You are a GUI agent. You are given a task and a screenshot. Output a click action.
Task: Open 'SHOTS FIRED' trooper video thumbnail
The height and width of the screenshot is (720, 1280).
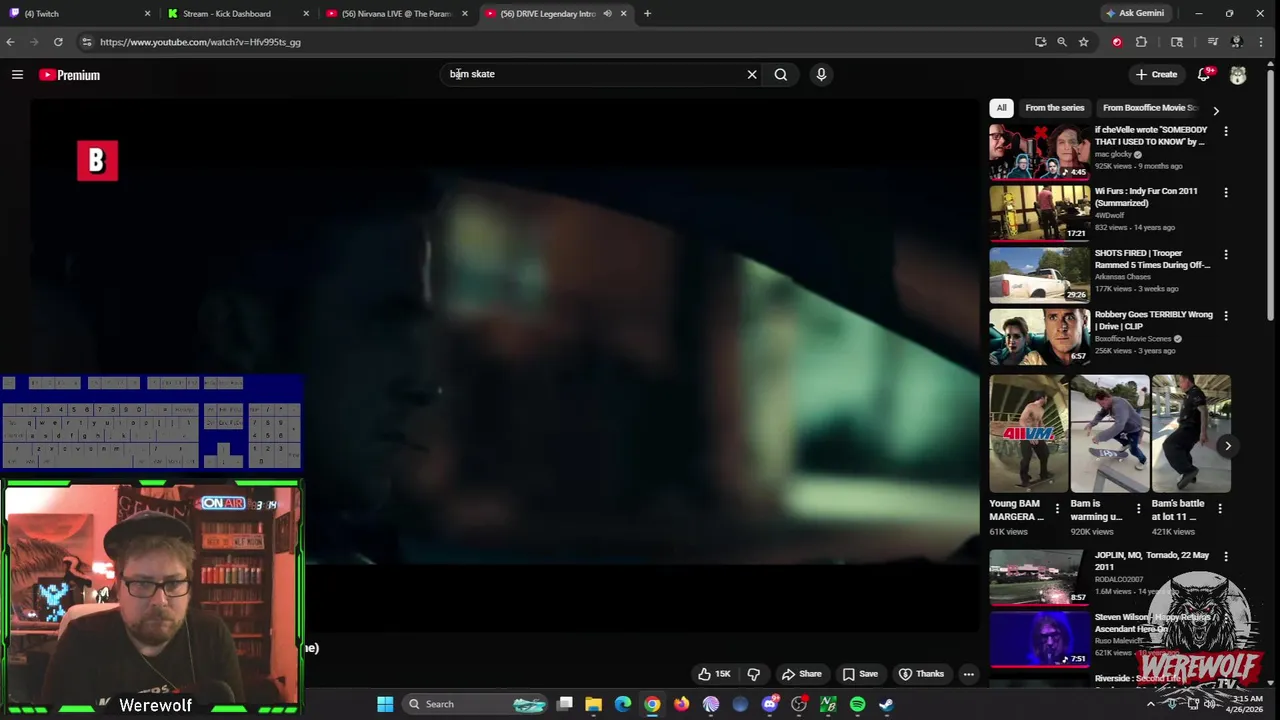[1040, 274]
